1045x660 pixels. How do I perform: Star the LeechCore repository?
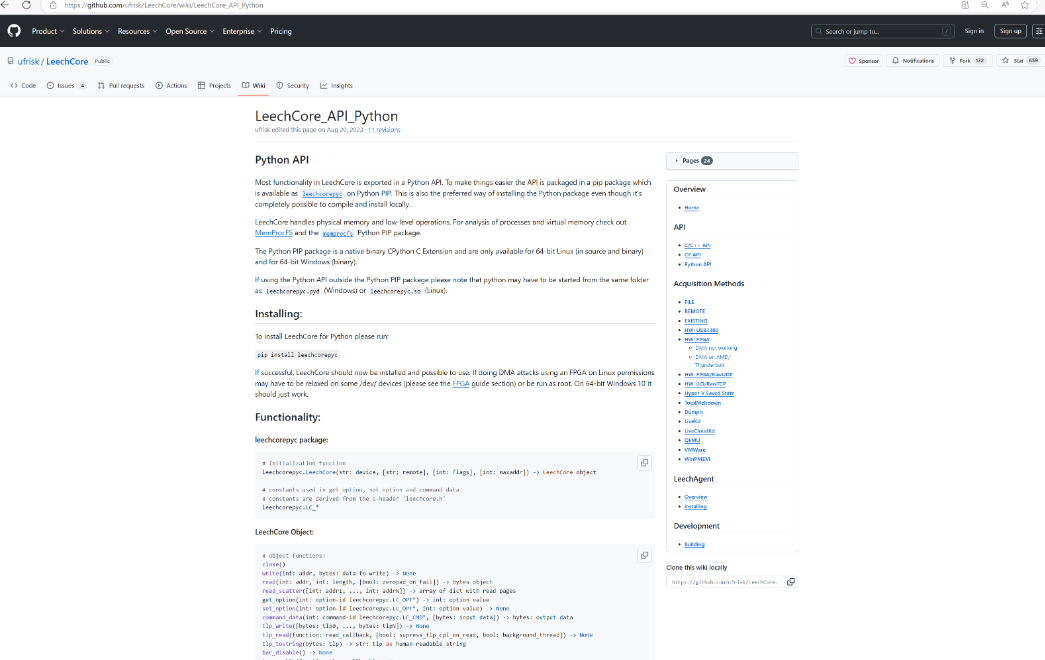(1020, 61)
